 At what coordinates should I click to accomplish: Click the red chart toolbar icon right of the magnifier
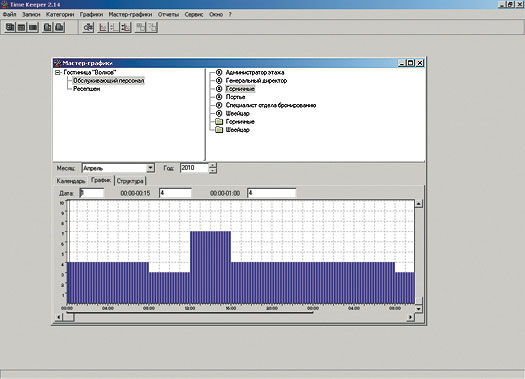pos(103,27)
